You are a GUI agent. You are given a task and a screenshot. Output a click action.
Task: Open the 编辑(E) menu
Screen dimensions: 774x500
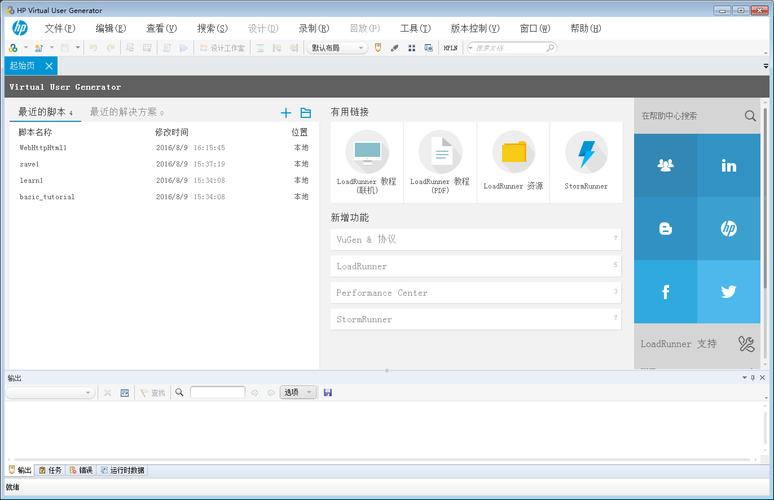111,28
